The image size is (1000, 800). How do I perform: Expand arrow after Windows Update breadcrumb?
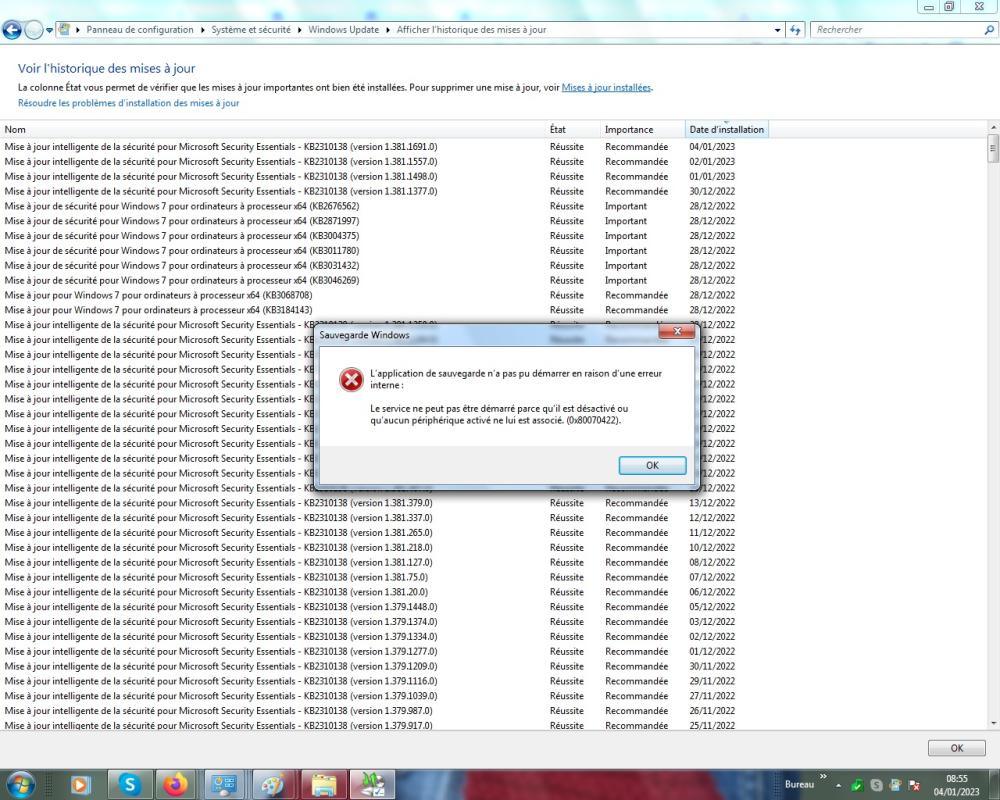tap(388, 30)
